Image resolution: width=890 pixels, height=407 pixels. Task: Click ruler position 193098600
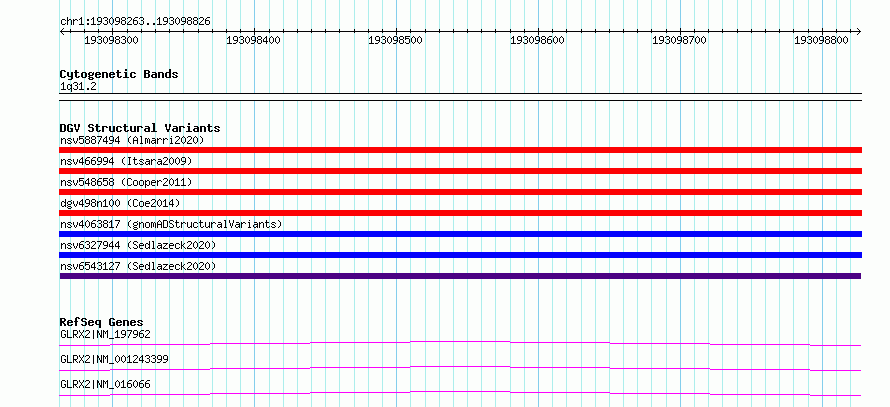(x=538, y=41)
